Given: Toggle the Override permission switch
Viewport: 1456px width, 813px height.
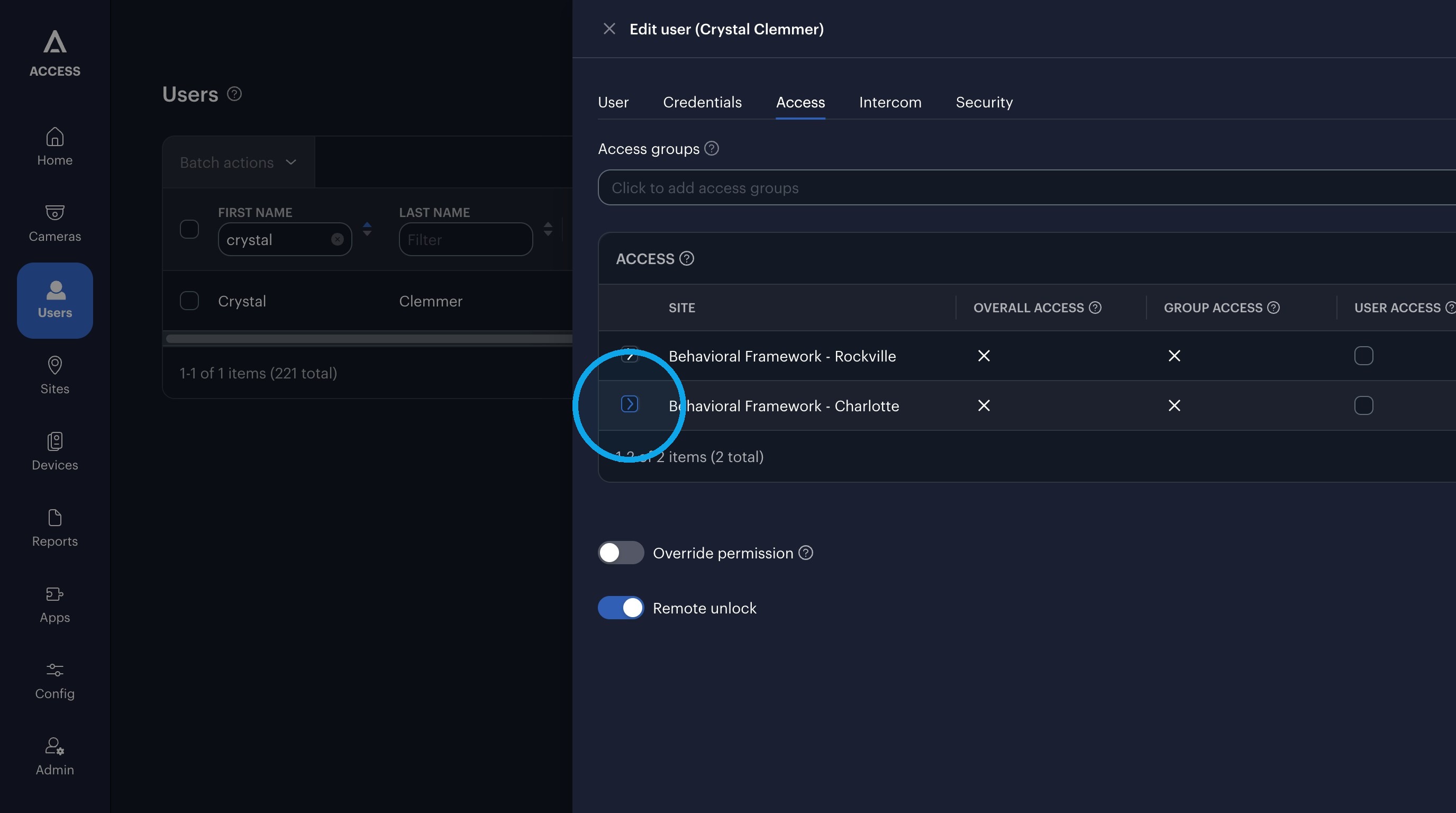Looking at the screenshot, I should 621,553.
